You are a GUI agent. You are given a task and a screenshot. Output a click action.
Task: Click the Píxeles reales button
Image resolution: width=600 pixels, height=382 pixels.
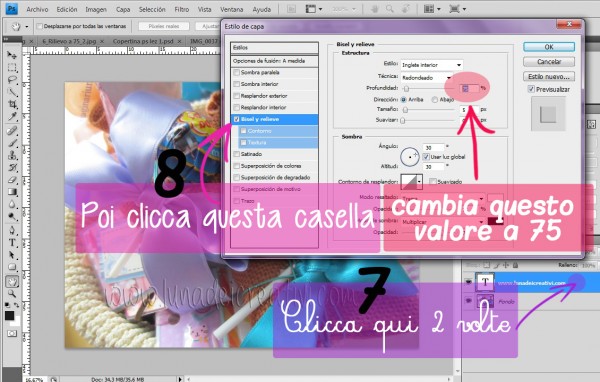164,26
